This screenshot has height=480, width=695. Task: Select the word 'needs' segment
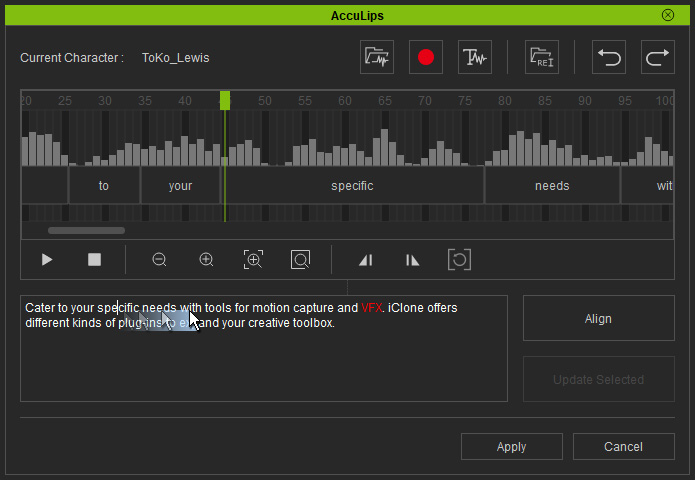552,186
